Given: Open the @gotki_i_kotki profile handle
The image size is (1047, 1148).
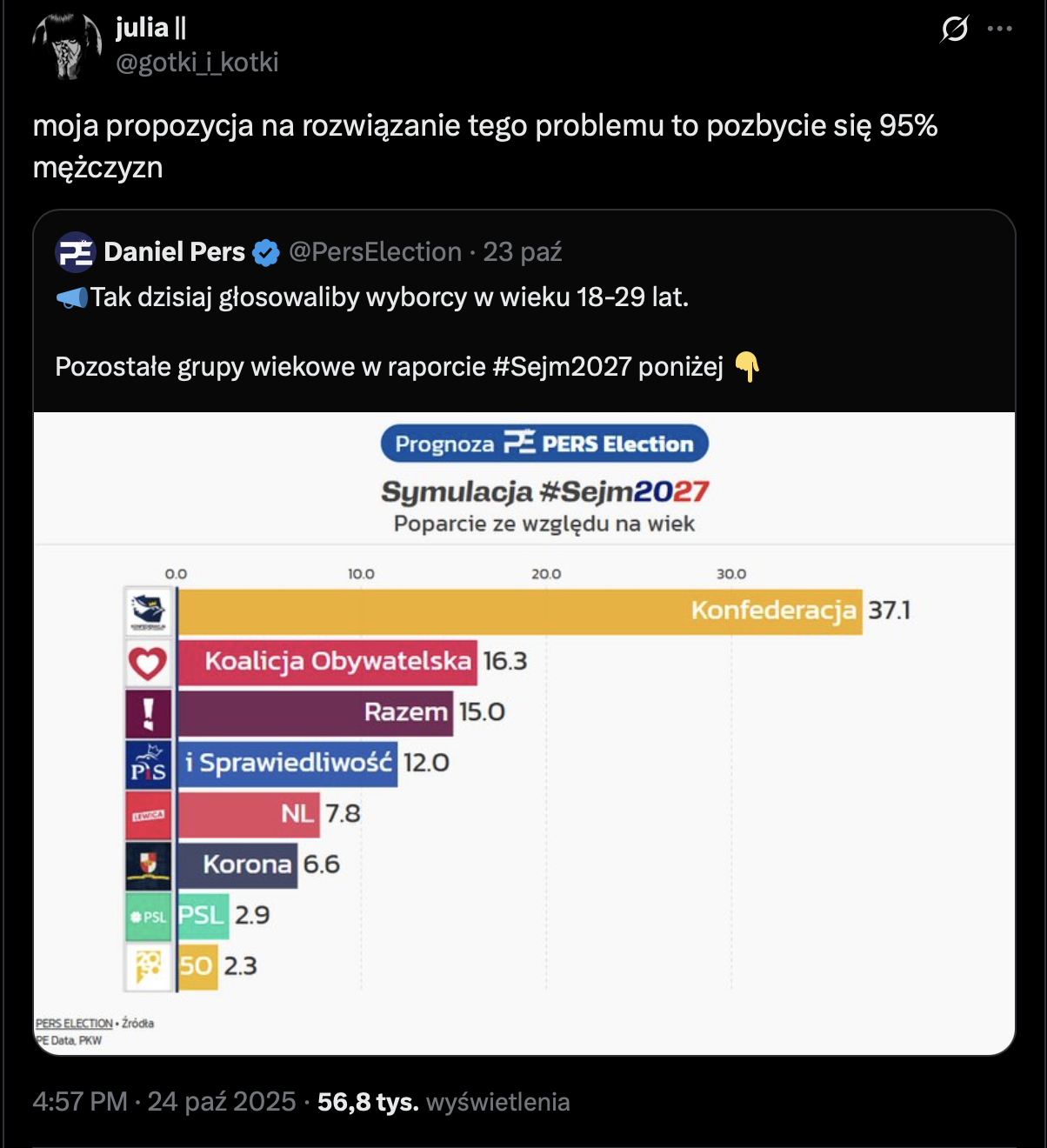Looking at the screenshot, I should (197, 63).
